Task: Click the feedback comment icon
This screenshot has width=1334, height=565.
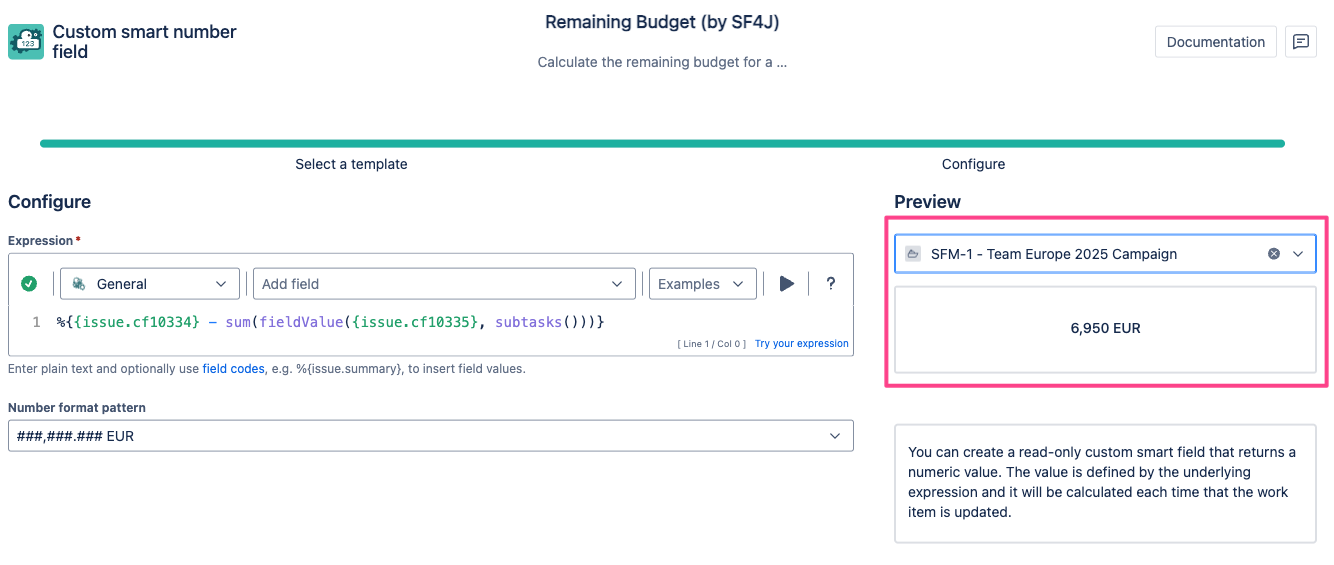Action: tap(1300, 42)
